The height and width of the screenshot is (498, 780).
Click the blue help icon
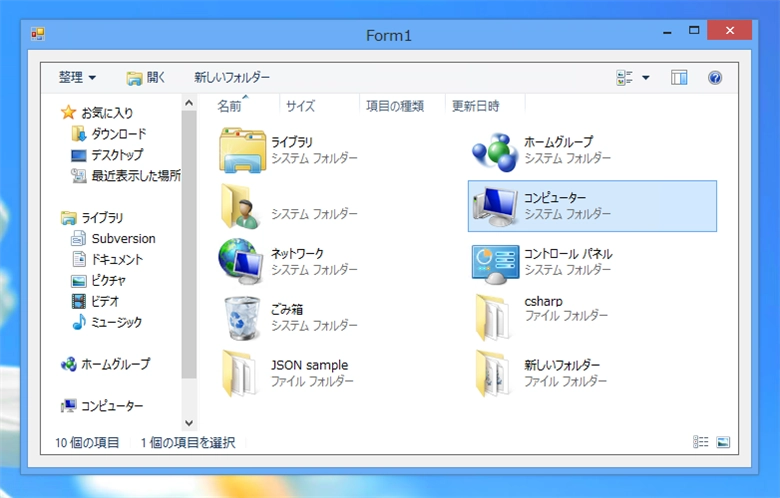pos(715,78)
